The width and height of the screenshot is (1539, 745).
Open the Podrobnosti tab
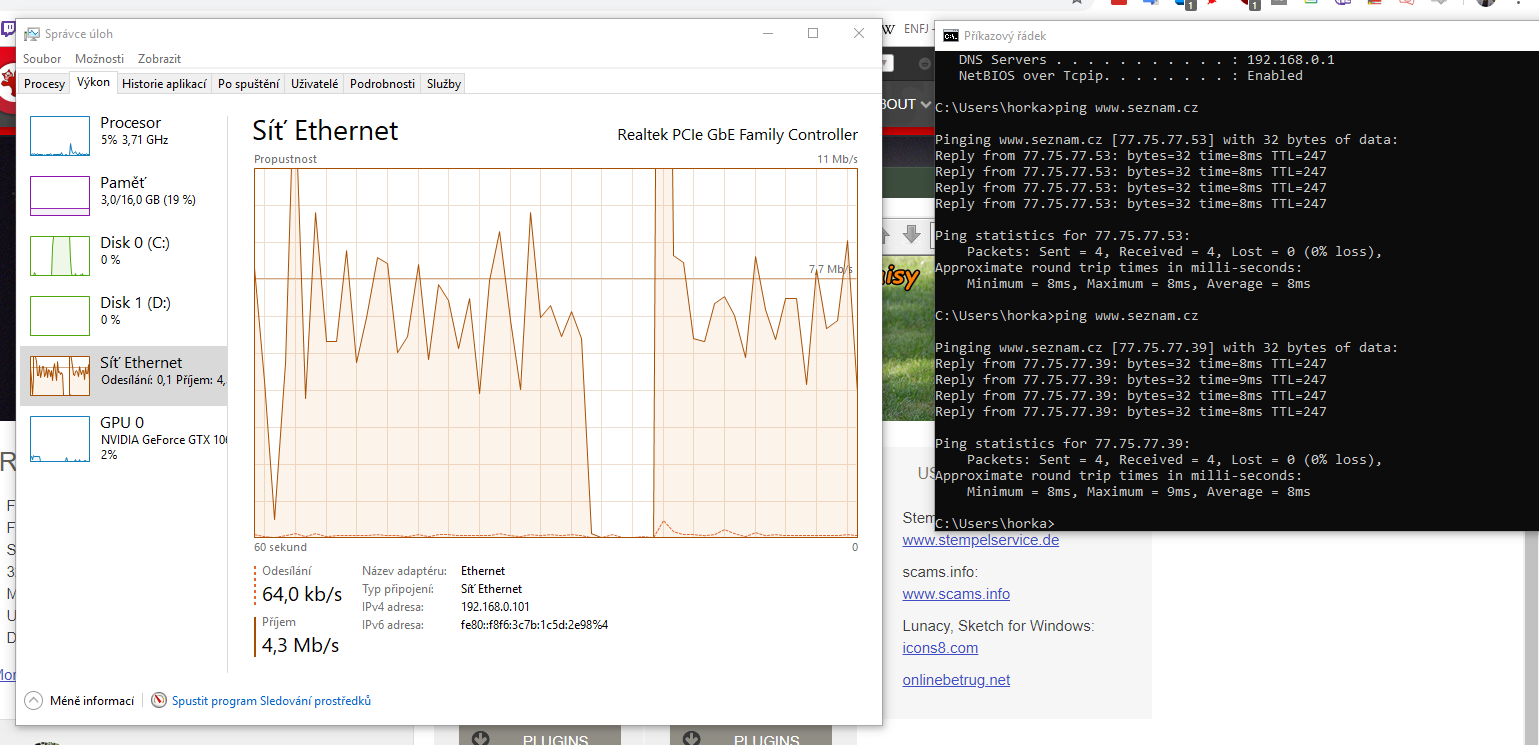pos(382,84)
